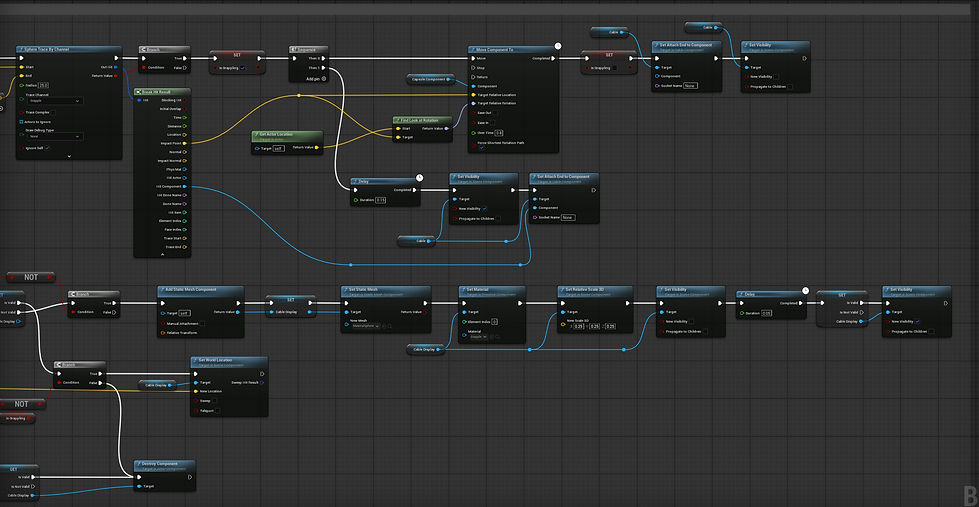Click the Return Value pin of Get Actor Location
Screen dimensions: 979x507
tap(317, 148)
